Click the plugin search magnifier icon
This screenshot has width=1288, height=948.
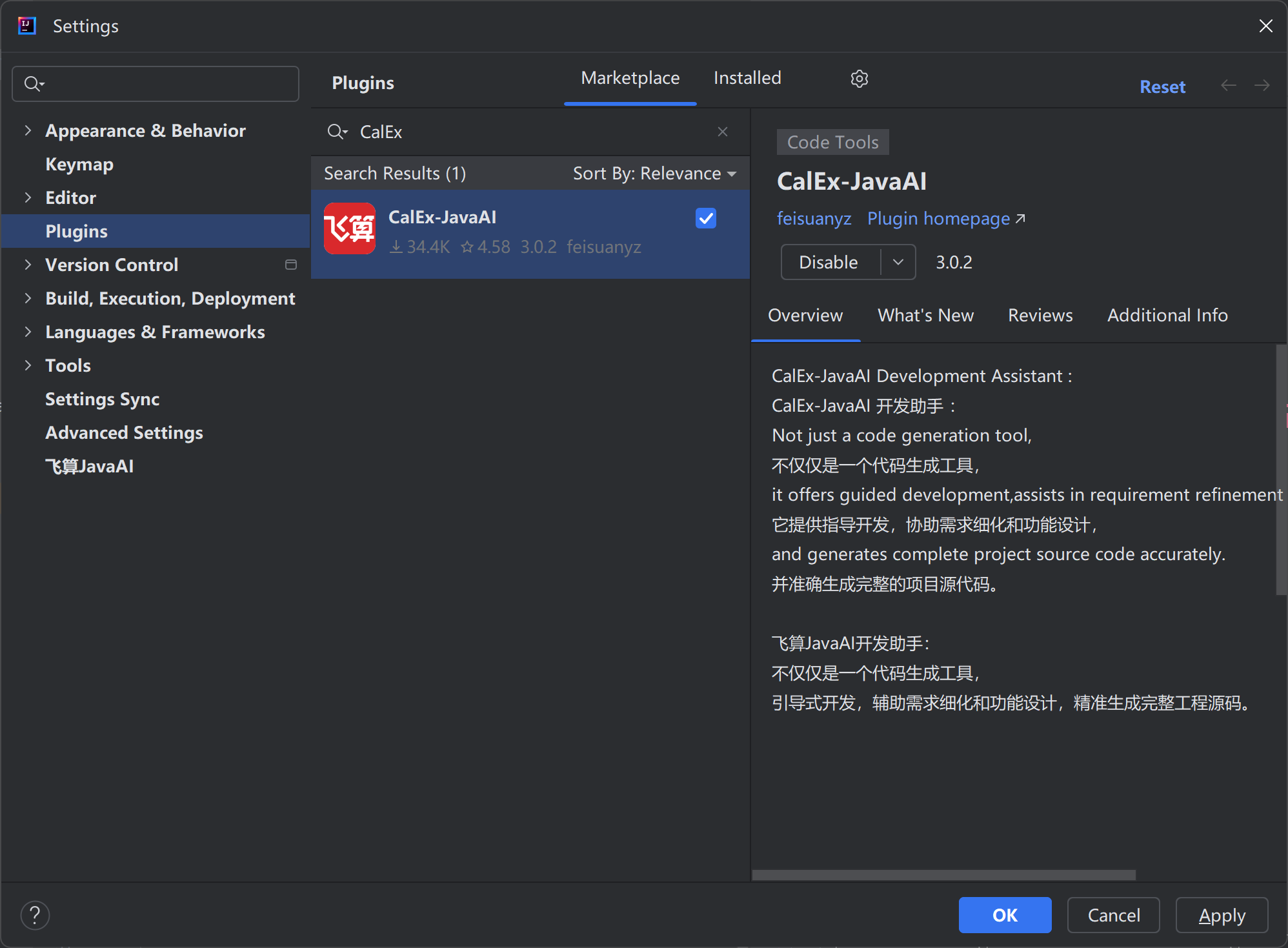tap(336, 132)
